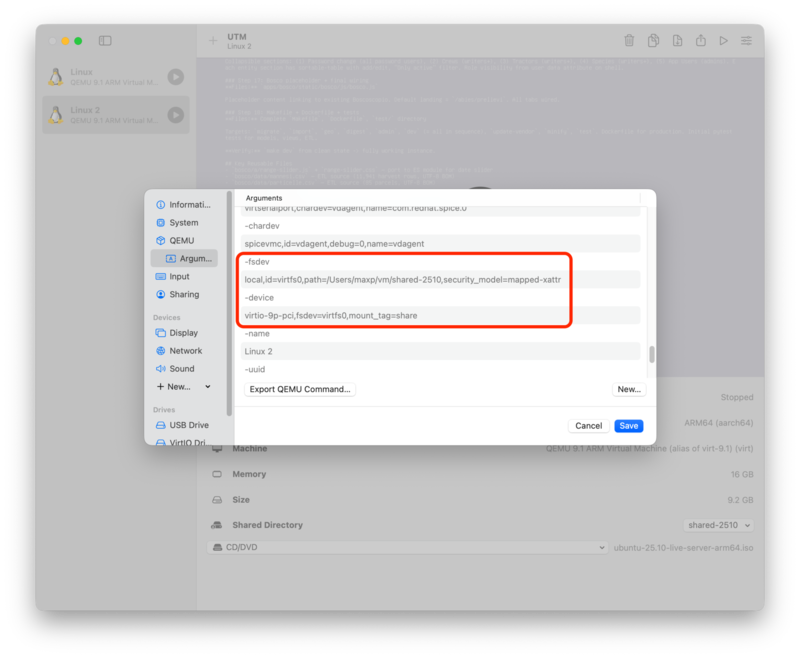Viewport: 800px width, 658px height.
Task: Select the USB Drive under Drives
Action: click(183, 425)
